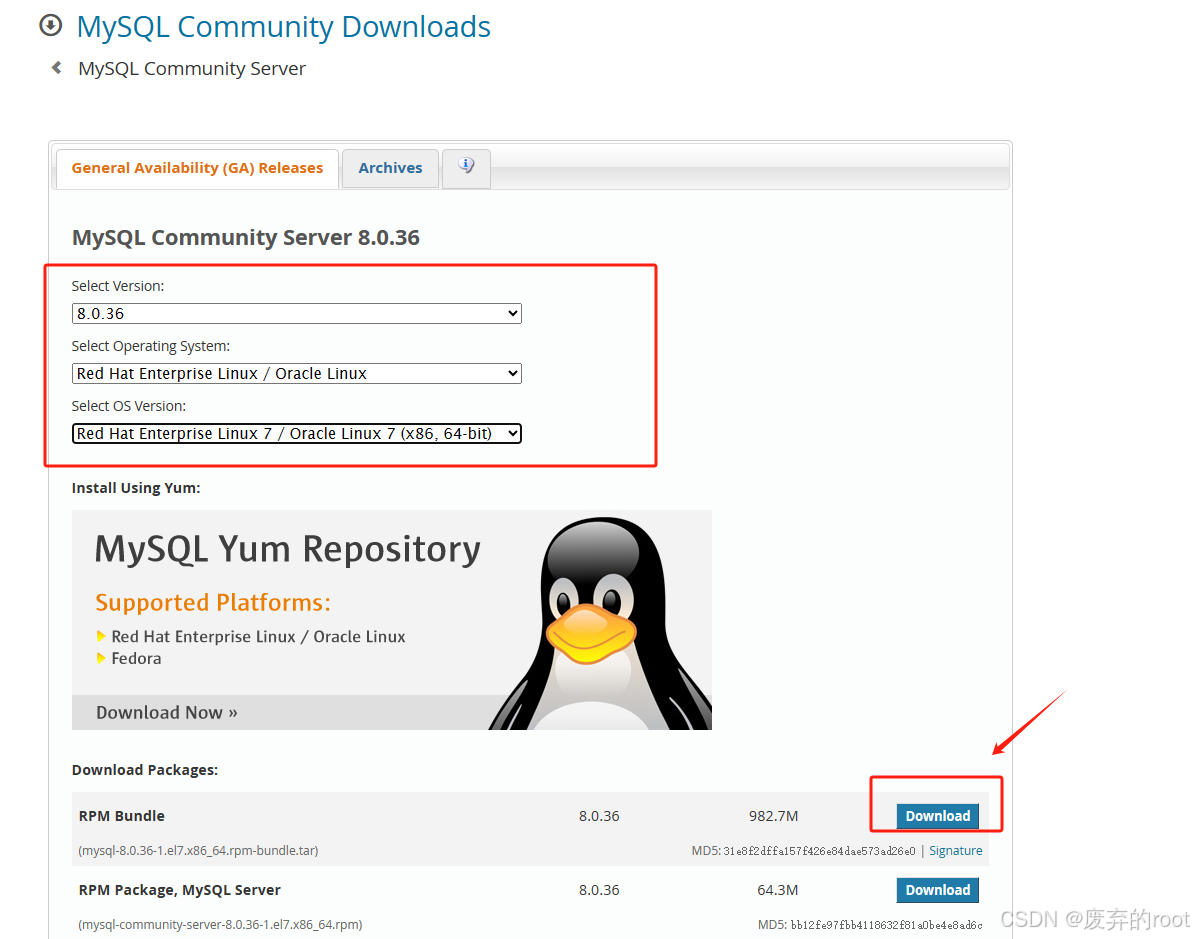1194x939 pixels.
Task: Download RPM Package, MySQL Server
Action: pyautogui.click(x=937, y=889)
